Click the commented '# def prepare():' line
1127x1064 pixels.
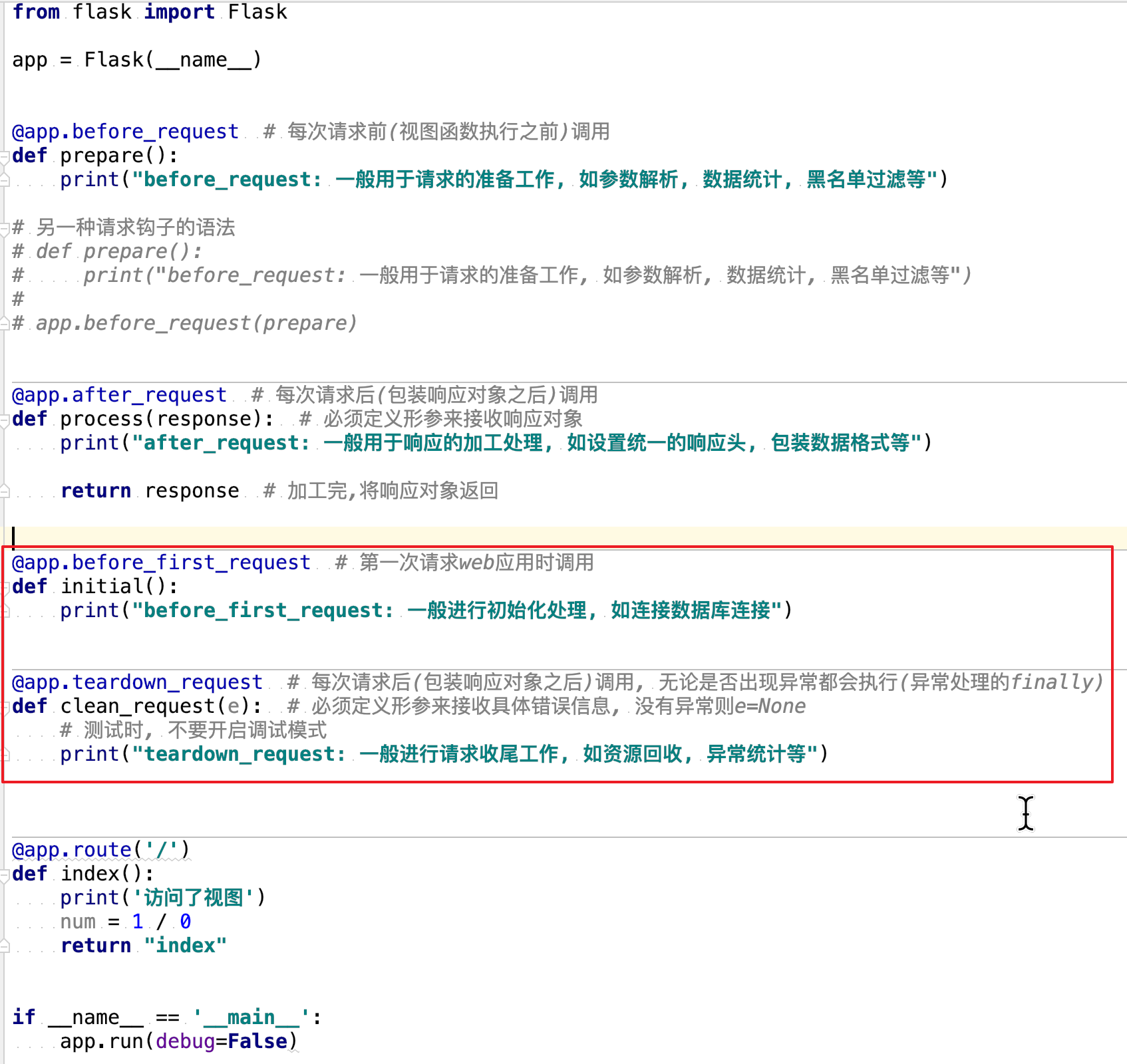tap(107, 251)
